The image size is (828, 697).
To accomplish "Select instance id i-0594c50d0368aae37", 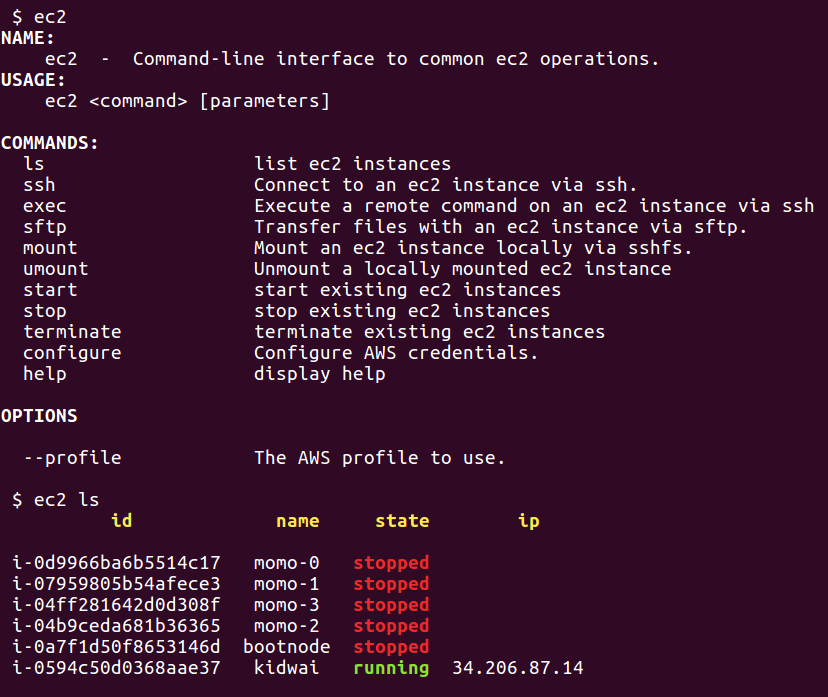I will tap(116, 668).
